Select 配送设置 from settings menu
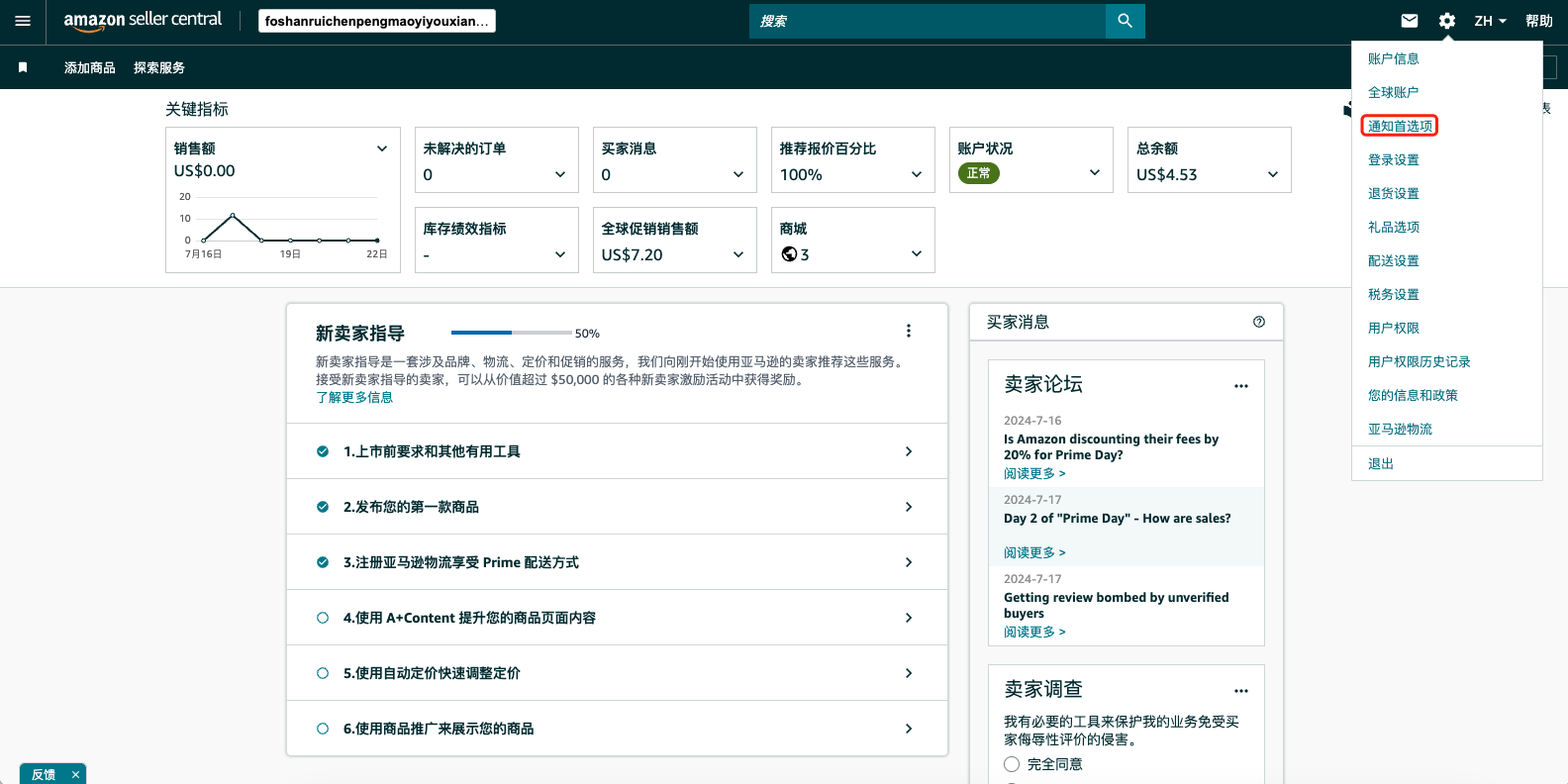 pyautogui.click(x=1394, y=260)
